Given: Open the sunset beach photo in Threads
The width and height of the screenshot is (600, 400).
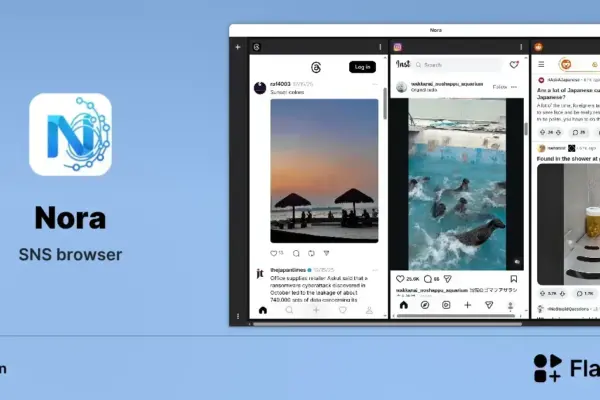Looking at the screenshot, I should pos(324,171).
